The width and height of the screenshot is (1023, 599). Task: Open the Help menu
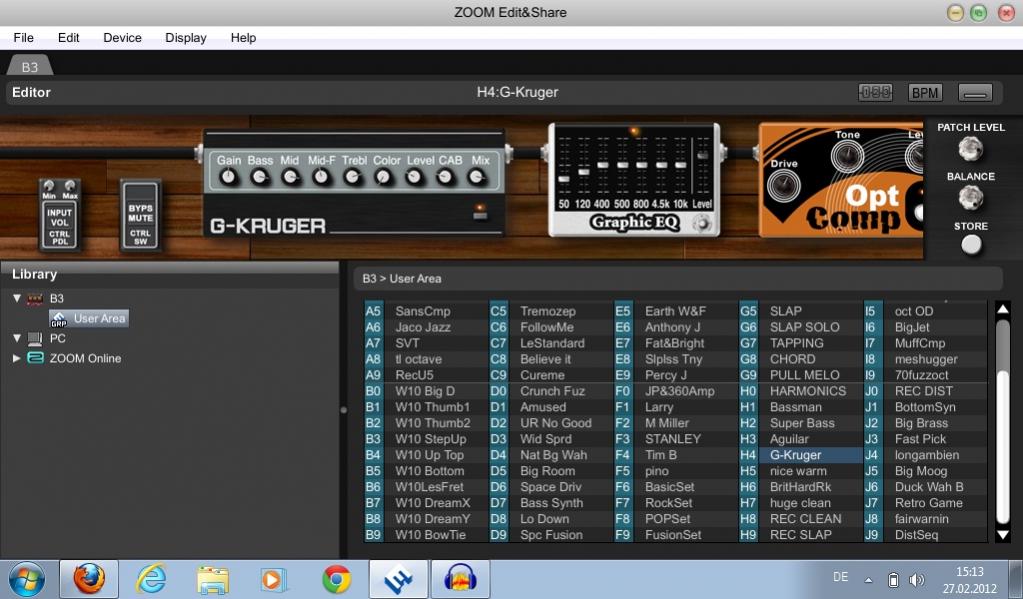pyautogui.click(x=243, y=38)
